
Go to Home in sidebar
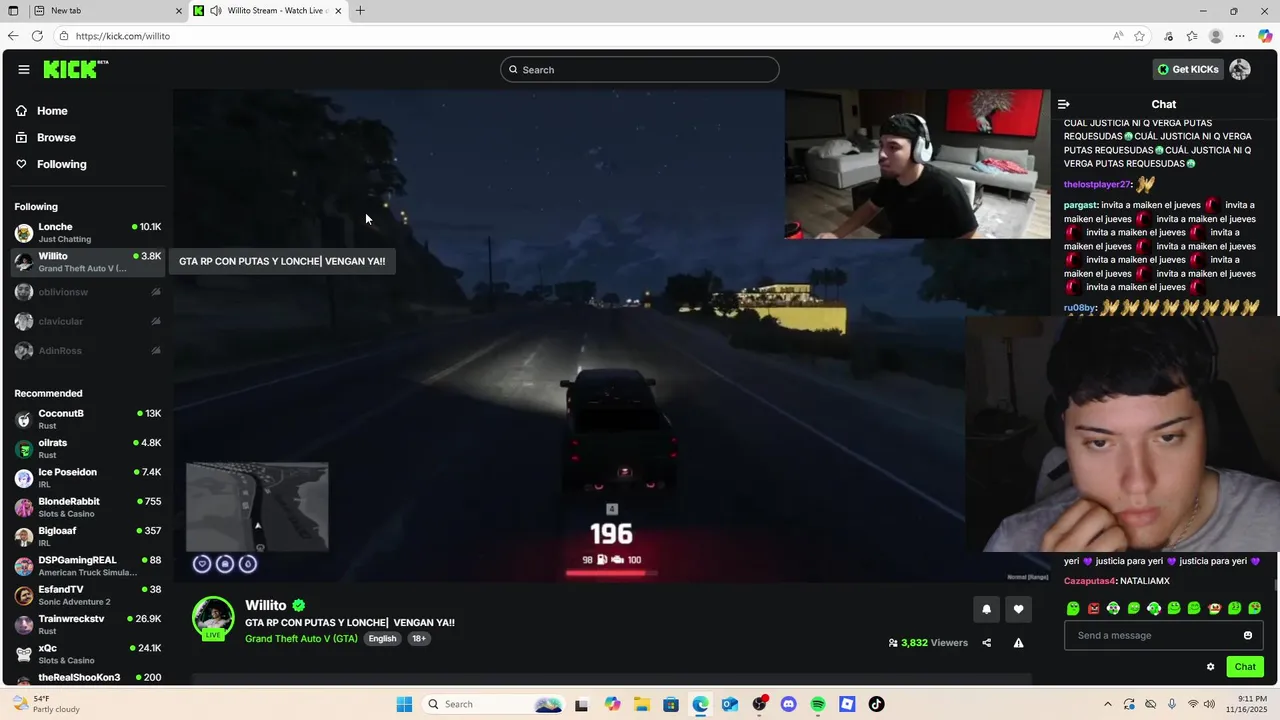52,111
